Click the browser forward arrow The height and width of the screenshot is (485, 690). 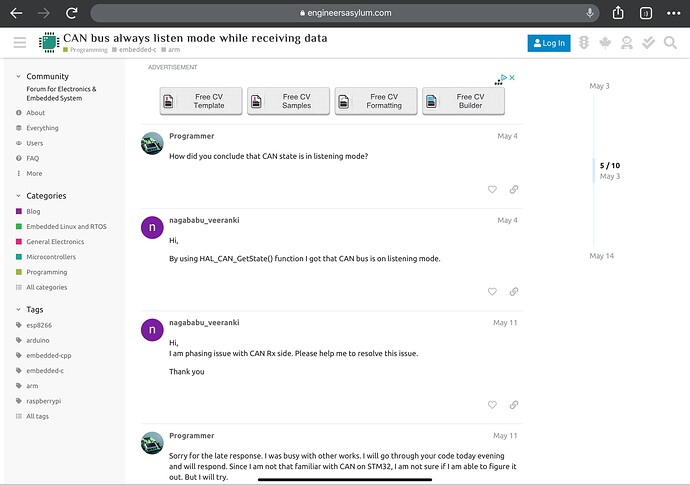(44, 13)
